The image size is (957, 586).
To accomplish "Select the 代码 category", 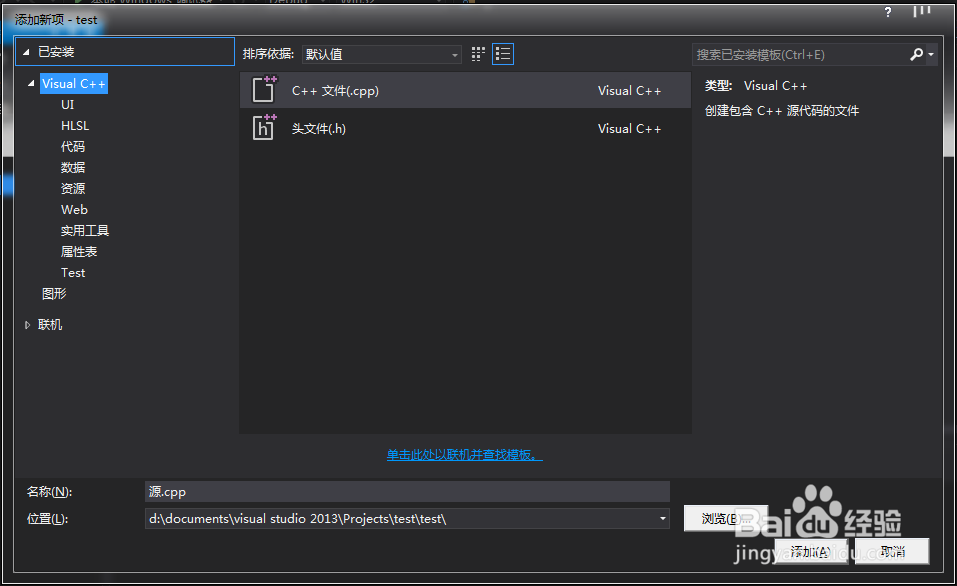I will [72, 146].
